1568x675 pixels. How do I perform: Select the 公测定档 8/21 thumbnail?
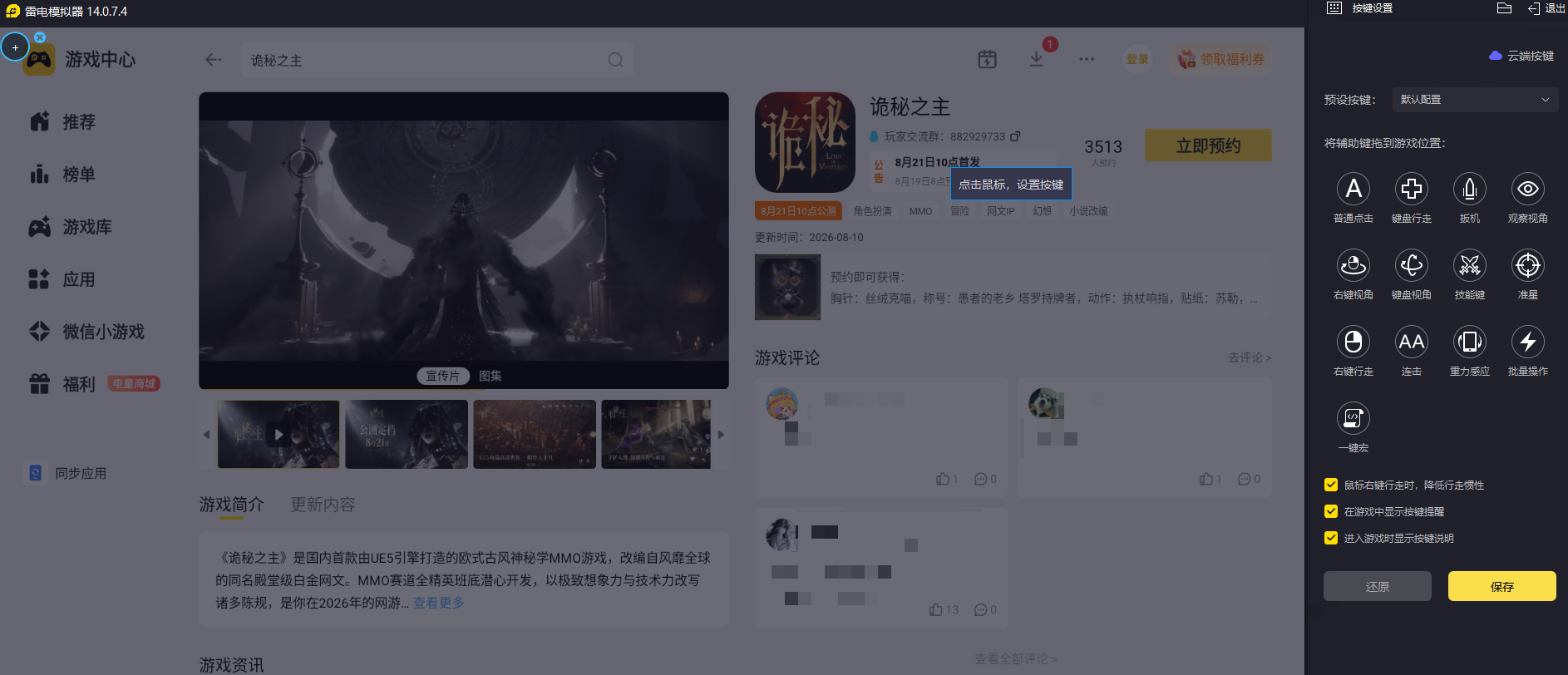coord(407,435)
